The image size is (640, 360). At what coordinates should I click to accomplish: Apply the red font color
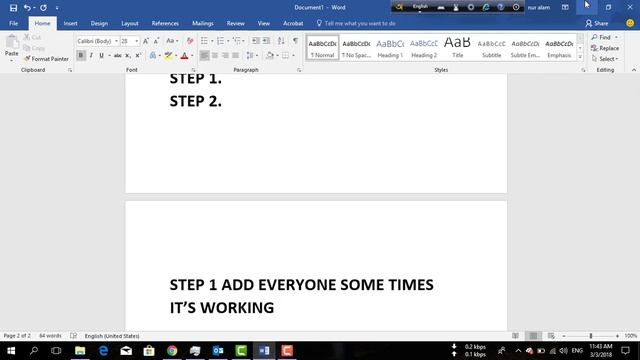(184, 55)
